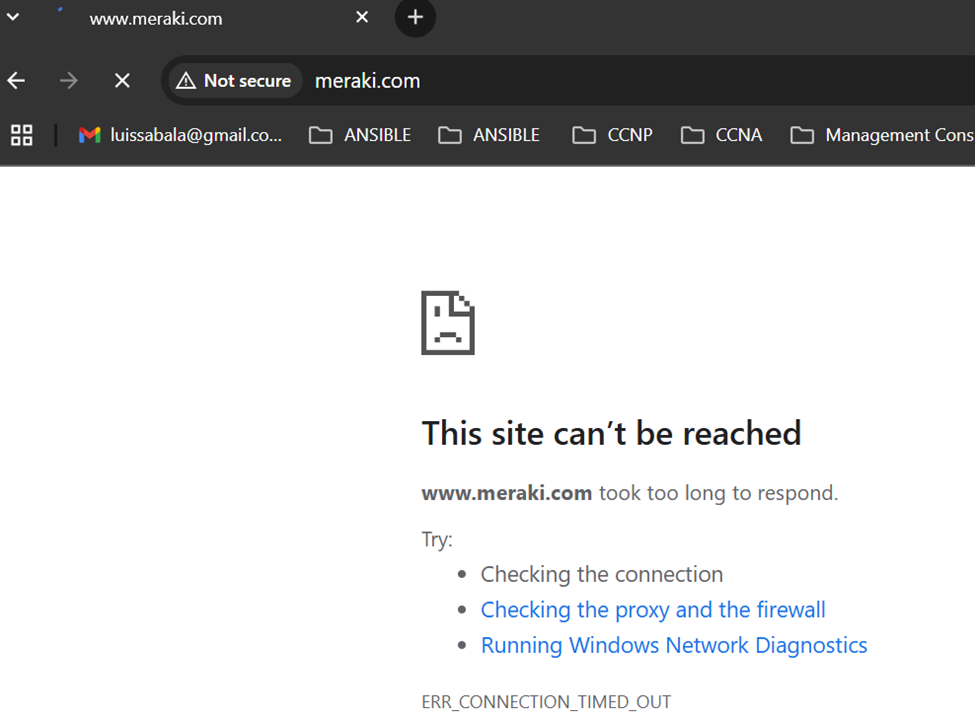Open the first ANSIBLE bookmark folder
The image size is (975, 717).
[x=360, y=135]
